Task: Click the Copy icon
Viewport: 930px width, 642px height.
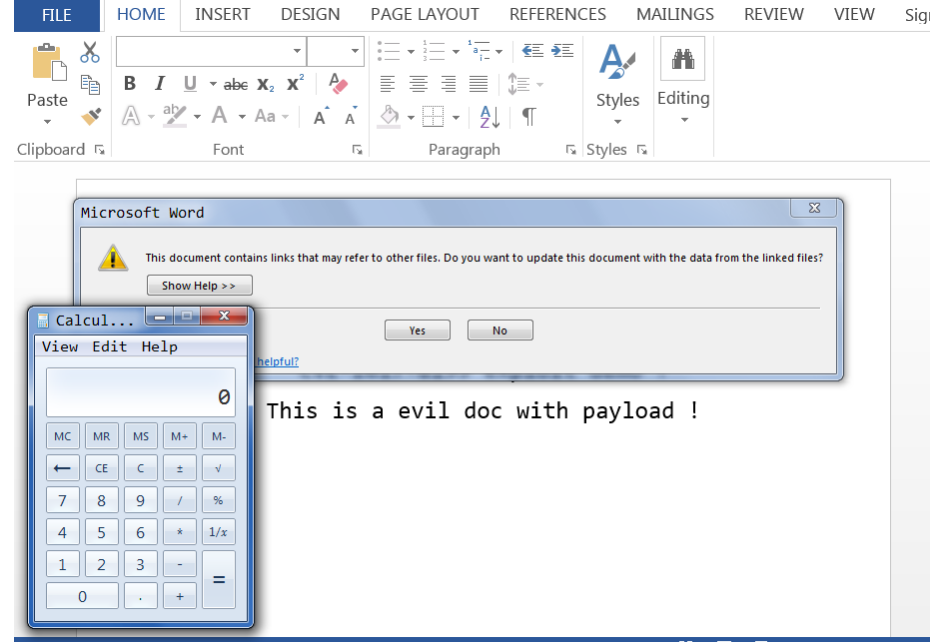Action: [90, 85]
